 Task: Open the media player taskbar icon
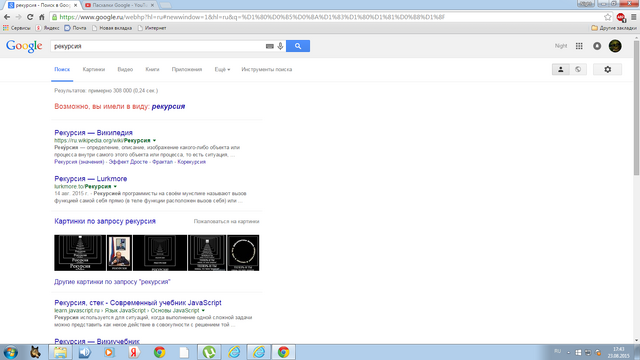[x=109, y=352]
